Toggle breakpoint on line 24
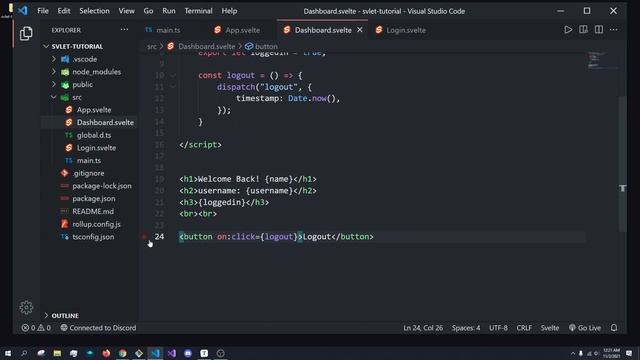 coord(144,237)
